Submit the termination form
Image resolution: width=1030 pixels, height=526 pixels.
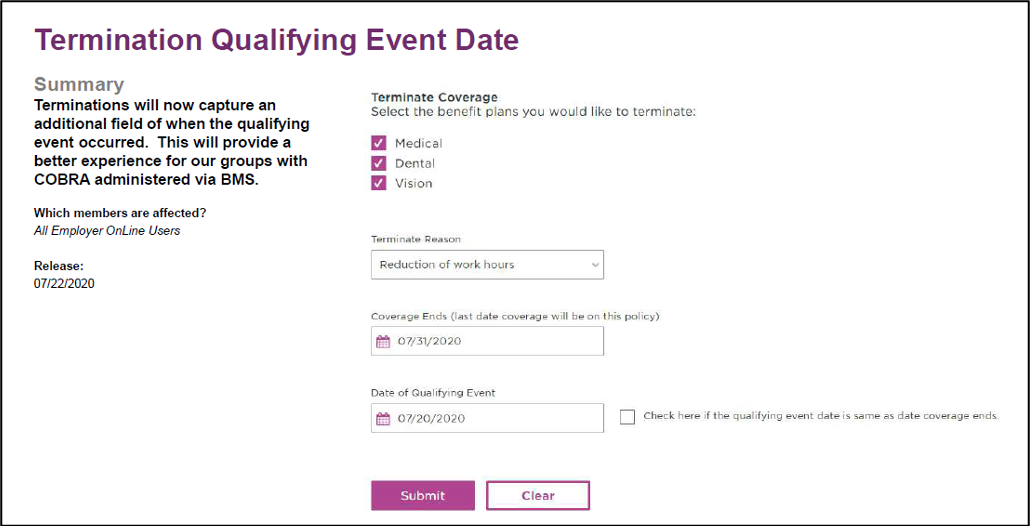pyautogui.click(x=423, y=496)
